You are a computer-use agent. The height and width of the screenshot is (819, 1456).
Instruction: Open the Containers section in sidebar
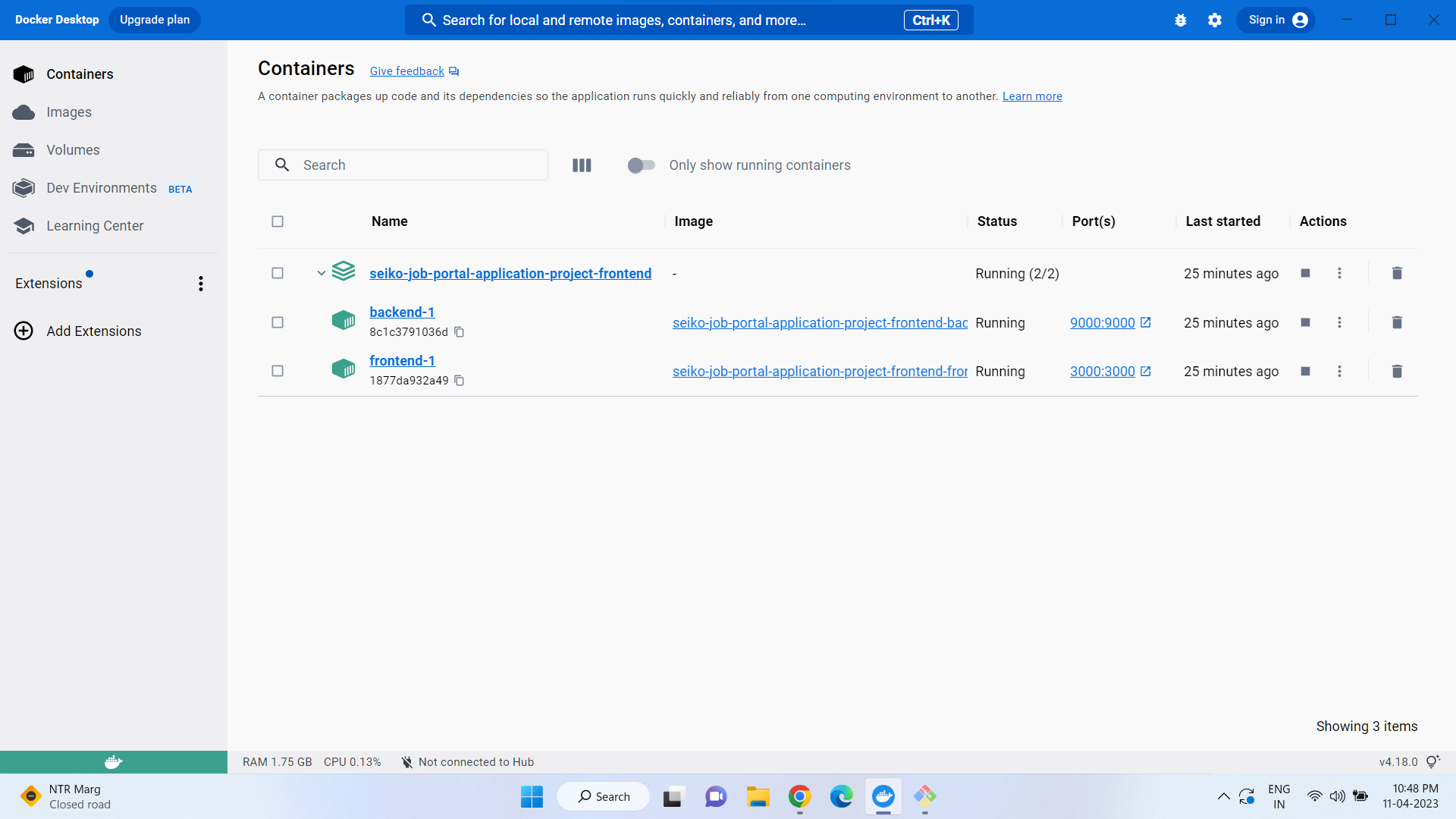pos(79,74)
